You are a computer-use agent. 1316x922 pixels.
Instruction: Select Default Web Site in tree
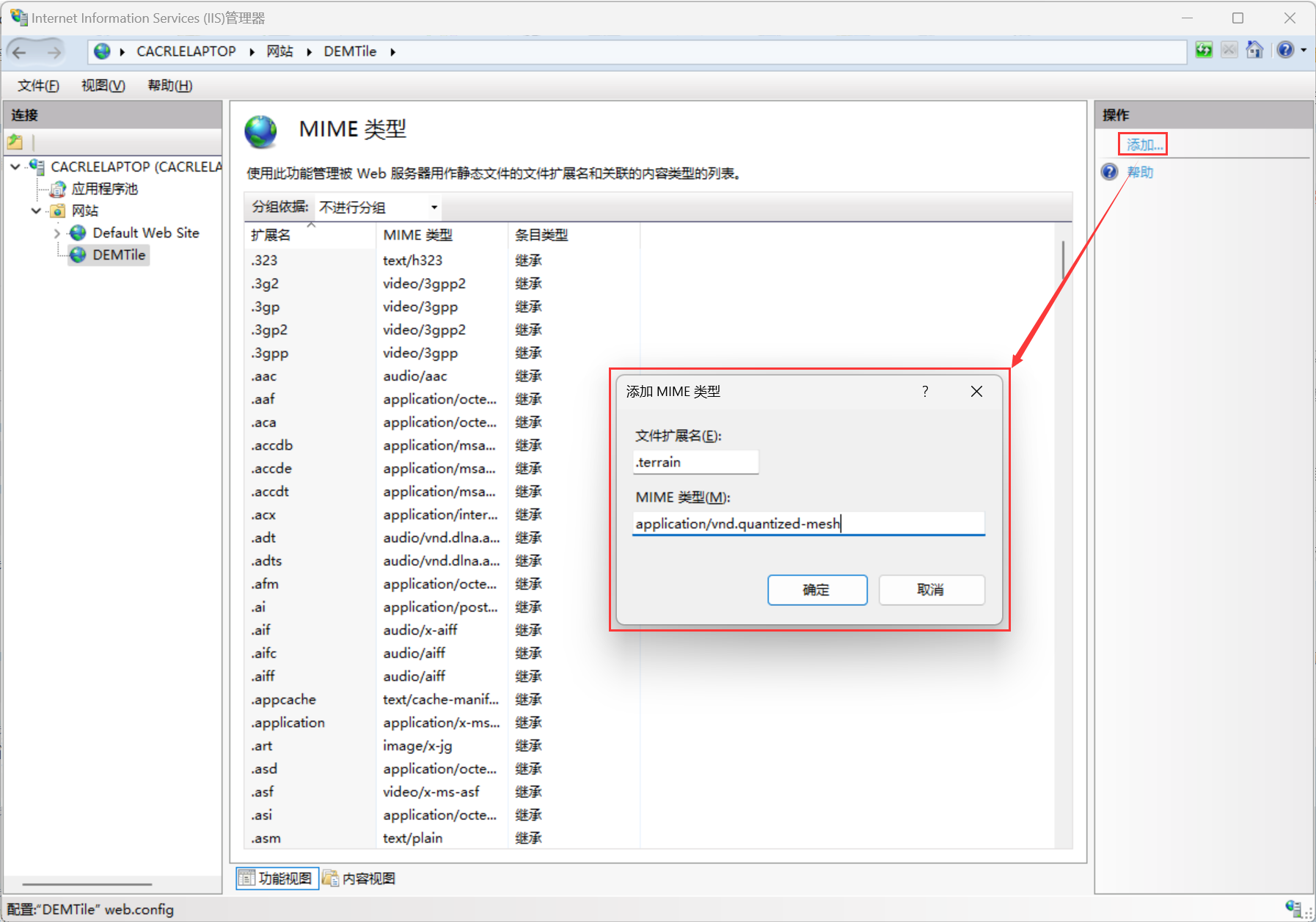[146, 233]
